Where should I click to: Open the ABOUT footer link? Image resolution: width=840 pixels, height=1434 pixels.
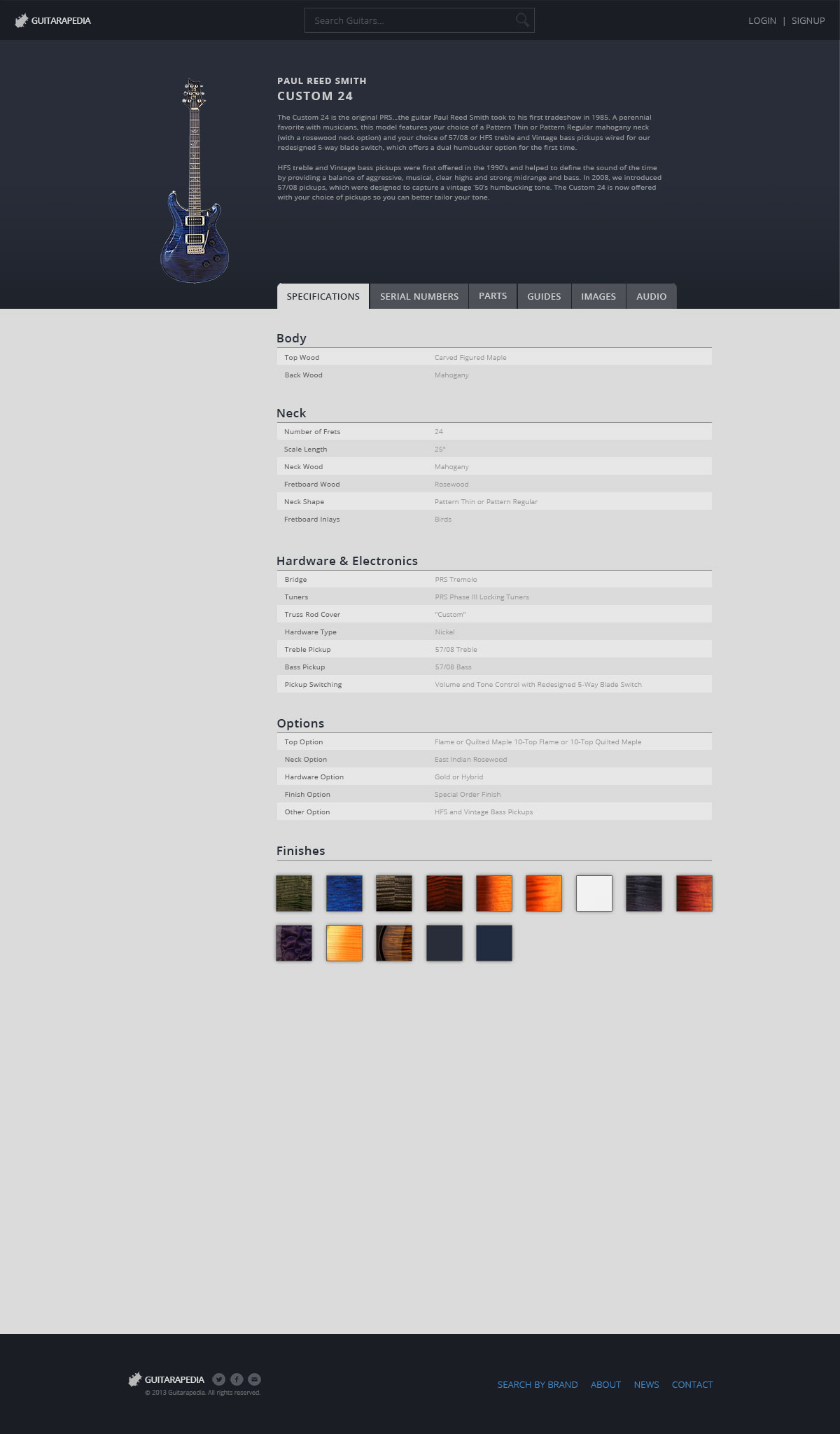coord(605,1384)
